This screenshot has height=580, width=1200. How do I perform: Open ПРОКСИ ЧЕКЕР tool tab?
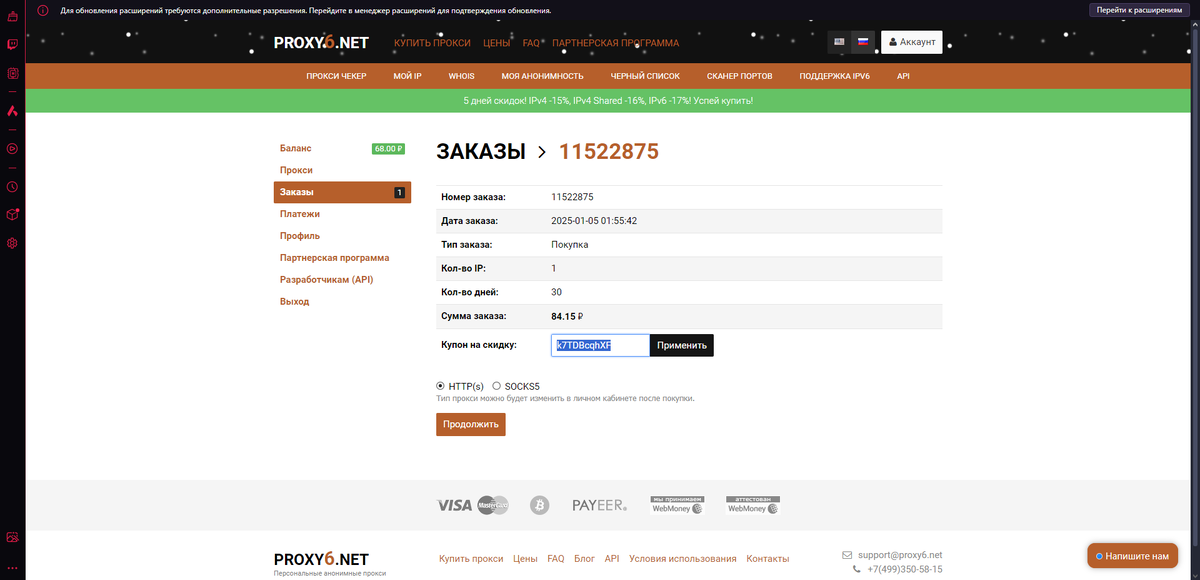[336, 76]
